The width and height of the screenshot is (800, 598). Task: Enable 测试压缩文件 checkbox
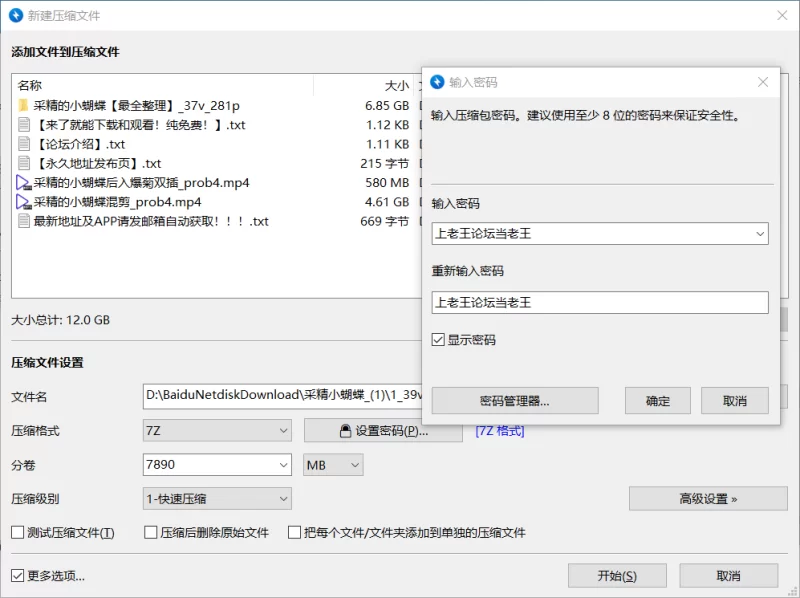17,533
